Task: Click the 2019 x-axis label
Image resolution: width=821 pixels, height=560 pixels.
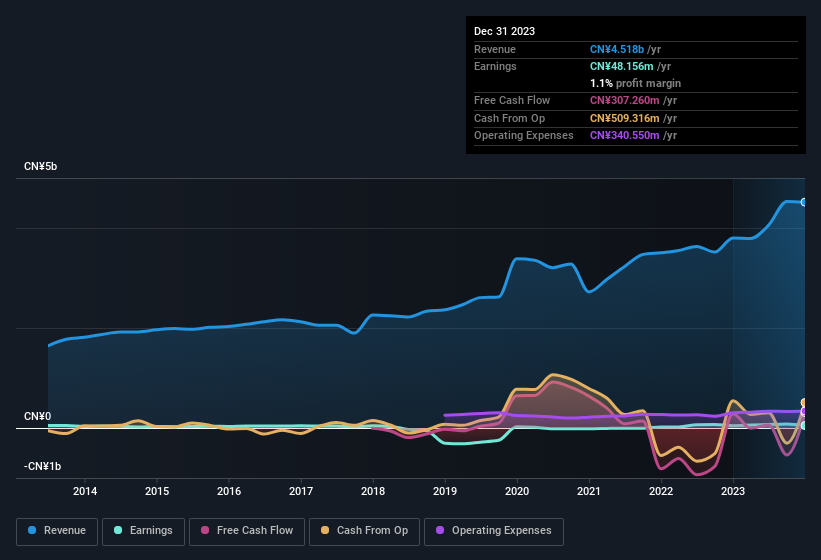Action: (445, 491)
